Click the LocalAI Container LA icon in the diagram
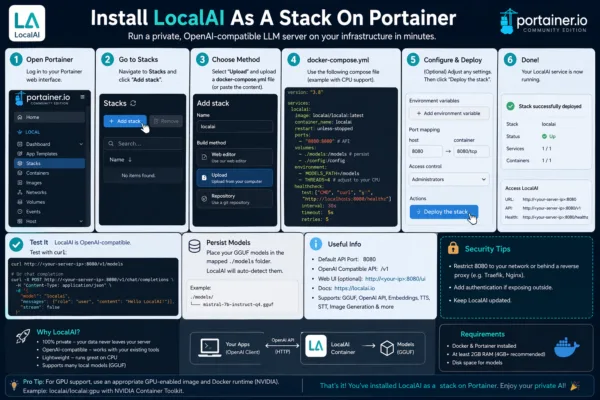 click(316, 346)
